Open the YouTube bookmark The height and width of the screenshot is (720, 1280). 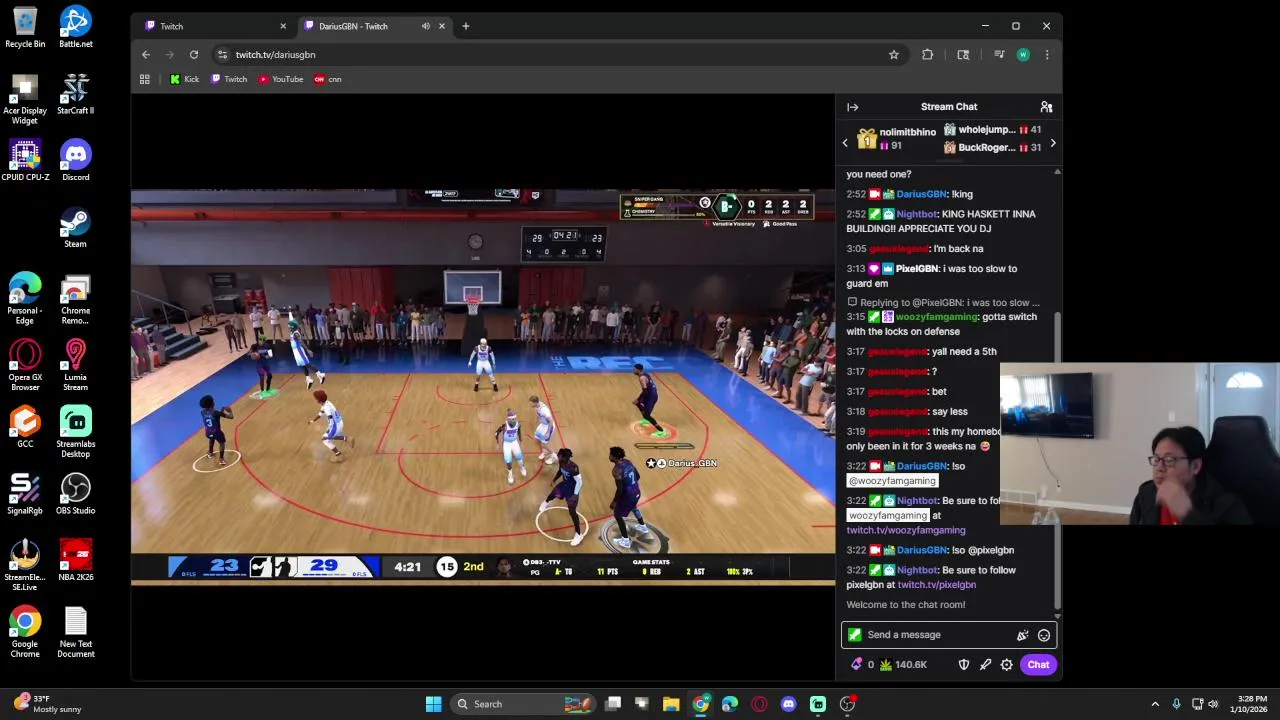pyautogui.click(x=281, y=79)
